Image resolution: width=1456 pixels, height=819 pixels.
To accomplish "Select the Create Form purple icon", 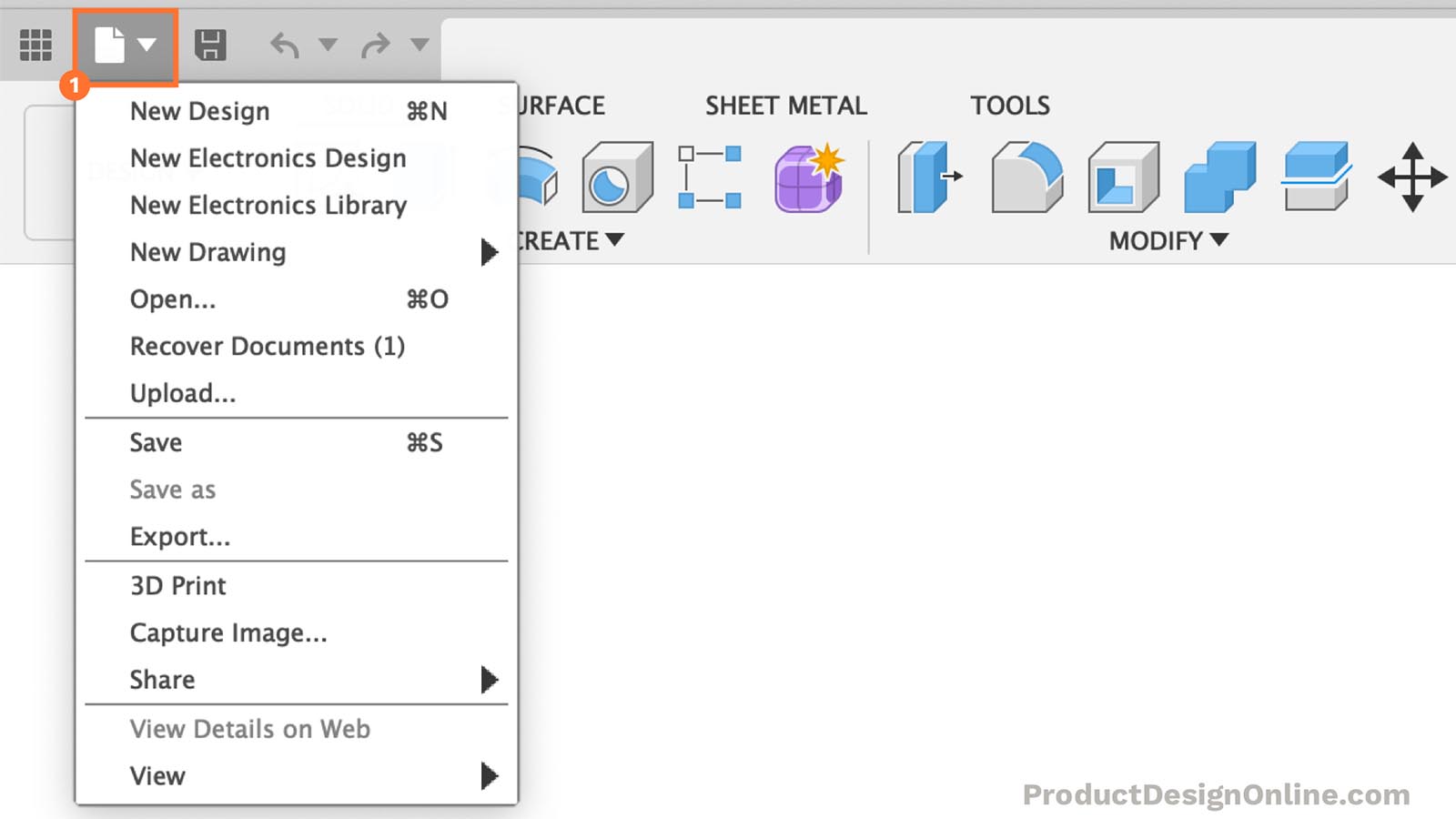I will tap(809, 177).
